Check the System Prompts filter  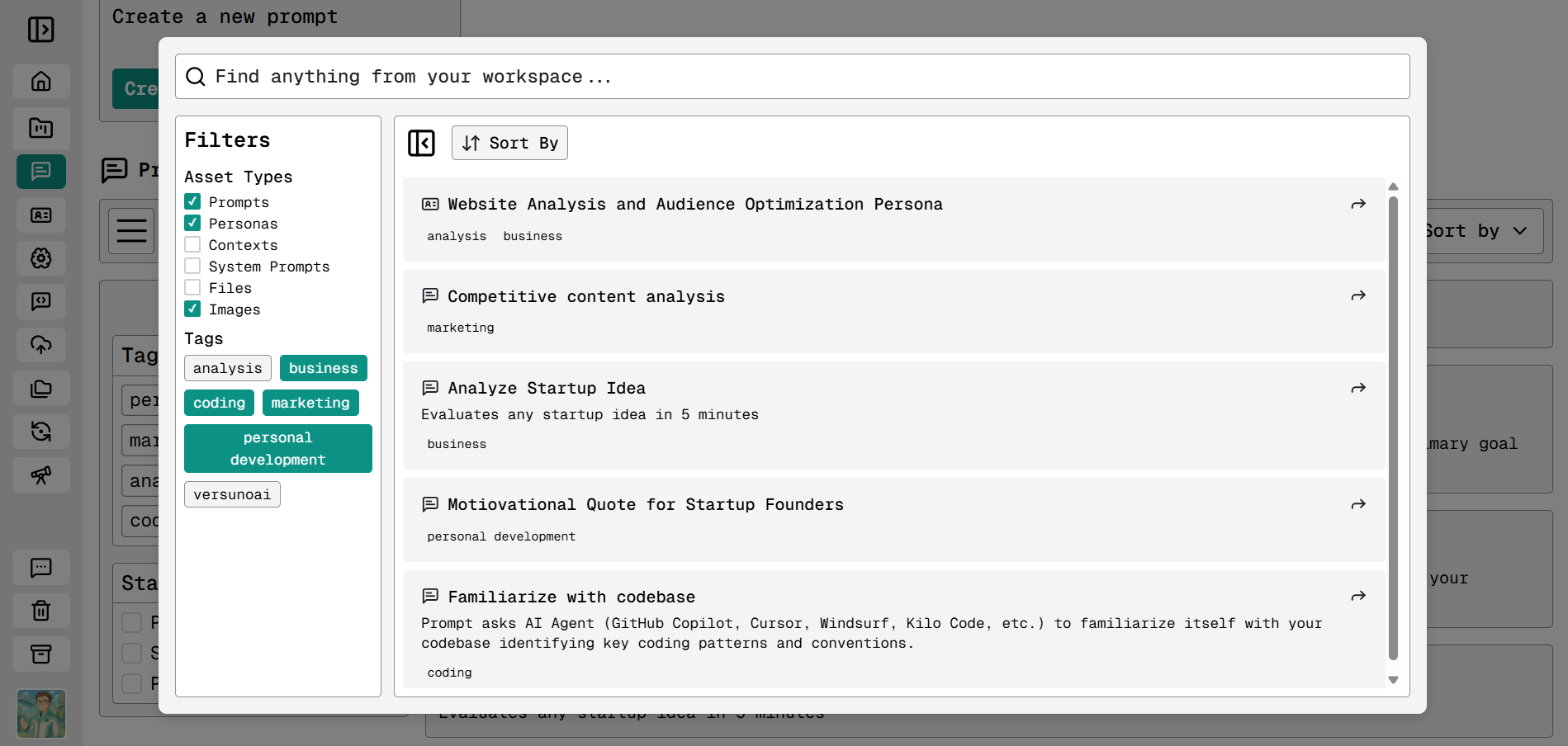[x=192, y=265]
